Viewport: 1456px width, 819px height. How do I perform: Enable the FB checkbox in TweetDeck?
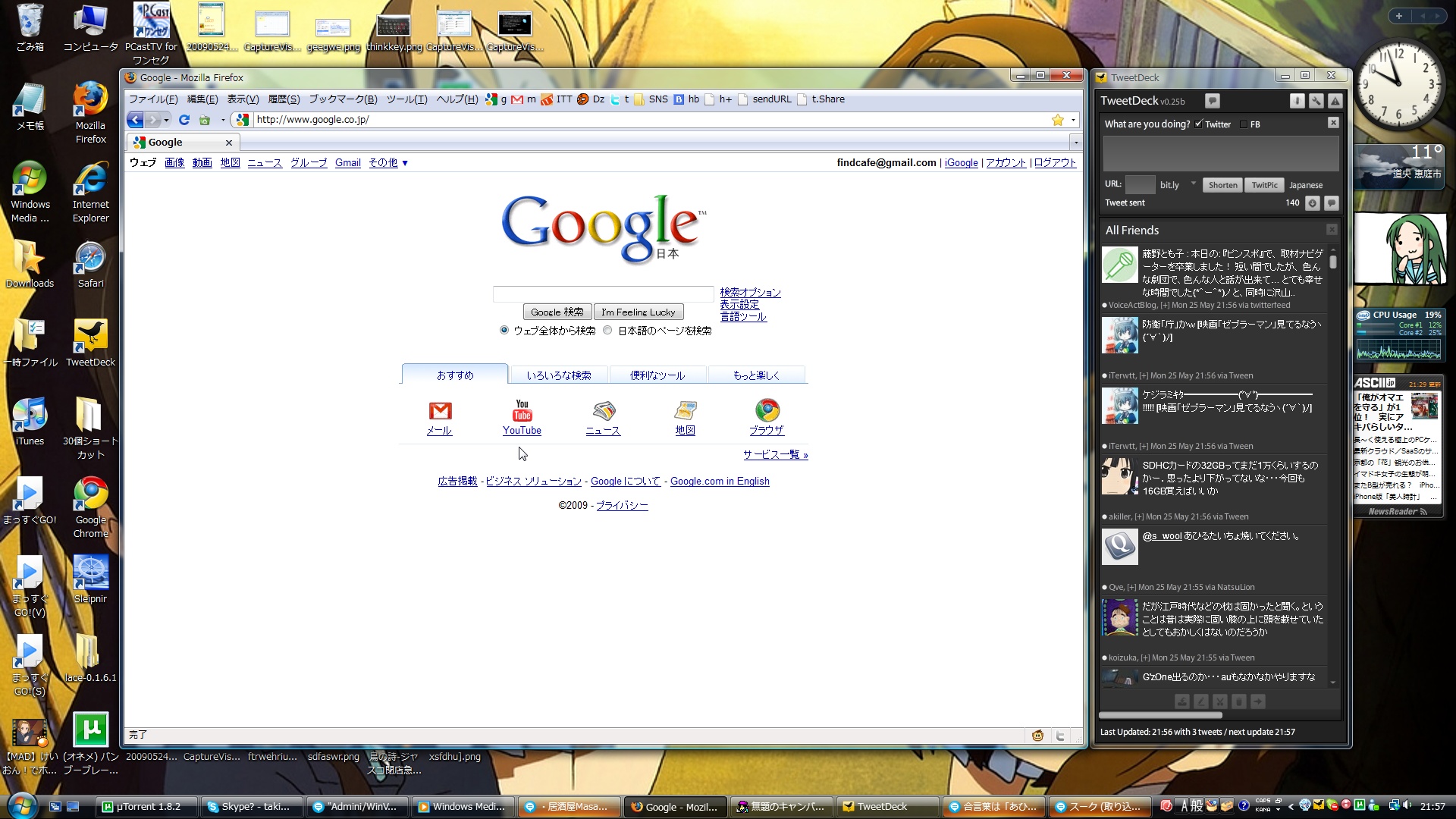(1243, 124)
